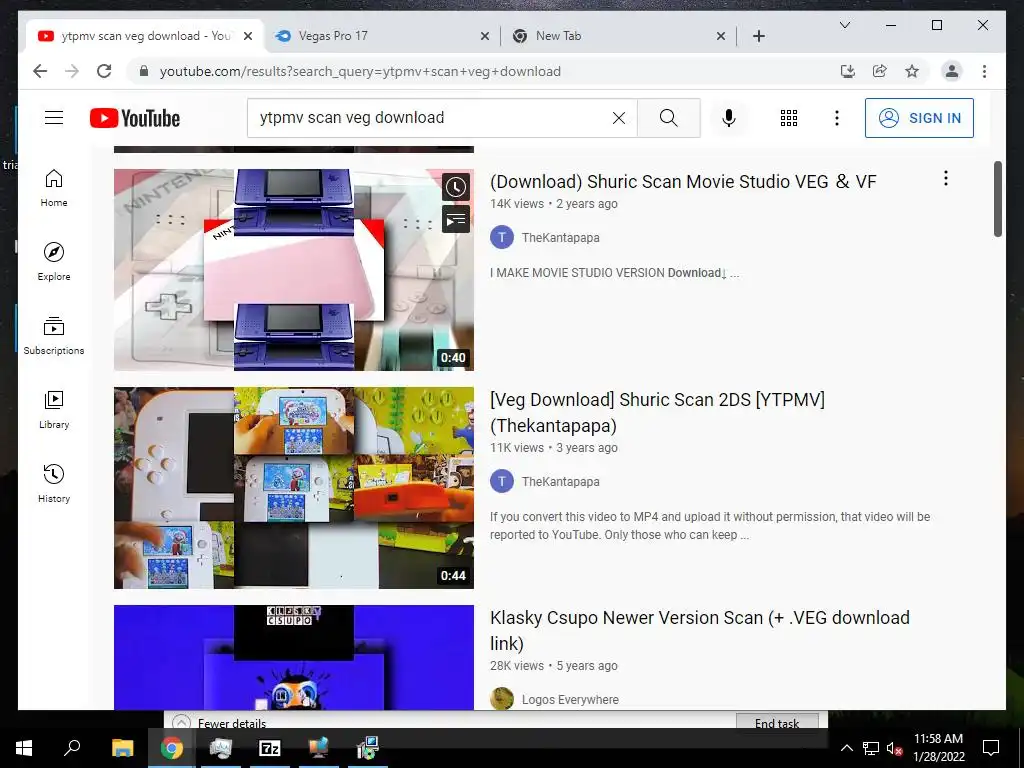Viewport: 1024px width, 768px height.
Task: Share this page from address bar
Action: click(880, 71)
